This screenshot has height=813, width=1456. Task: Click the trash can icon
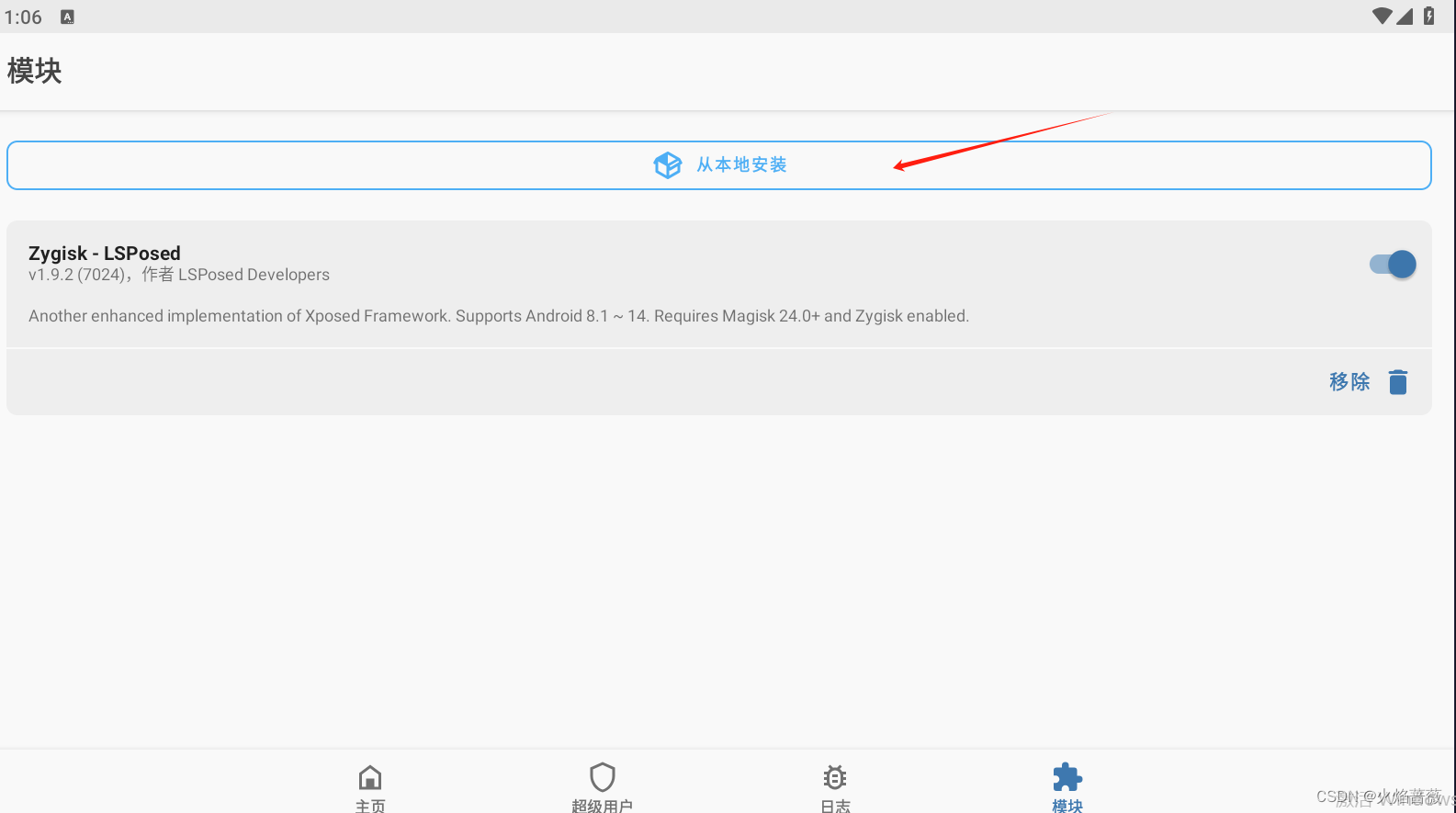[x=1398, y=382]
